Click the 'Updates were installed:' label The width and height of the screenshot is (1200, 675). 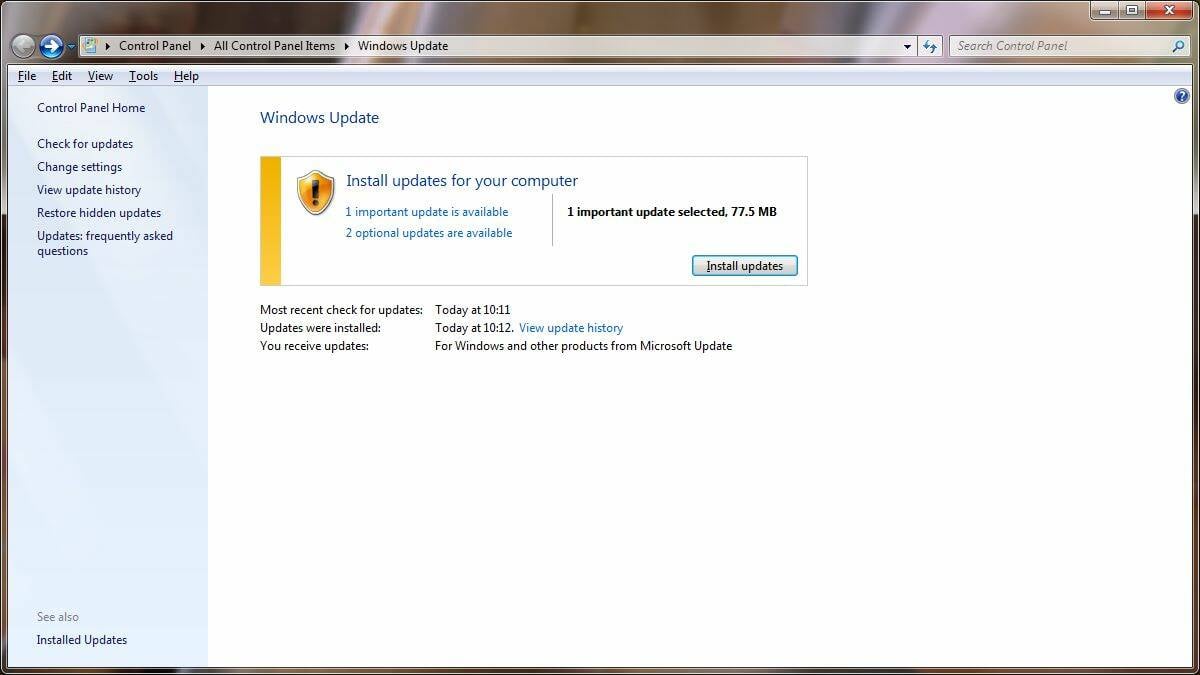click(x=320, y=328)
